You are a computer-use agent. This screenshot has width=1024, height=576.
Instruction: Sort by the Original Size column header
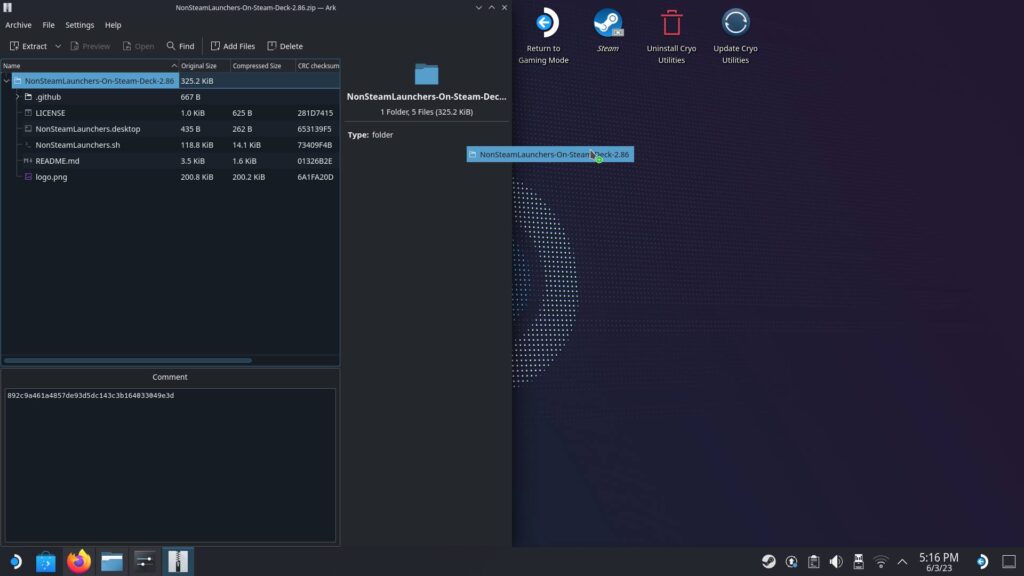(x=199, y=66)
